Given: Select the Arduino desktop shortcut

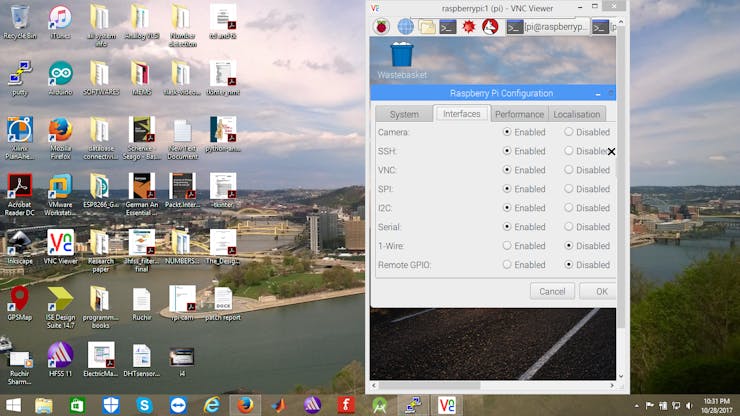Looking at the screenshot, I should pyautogui.click(x=60, y=78).
